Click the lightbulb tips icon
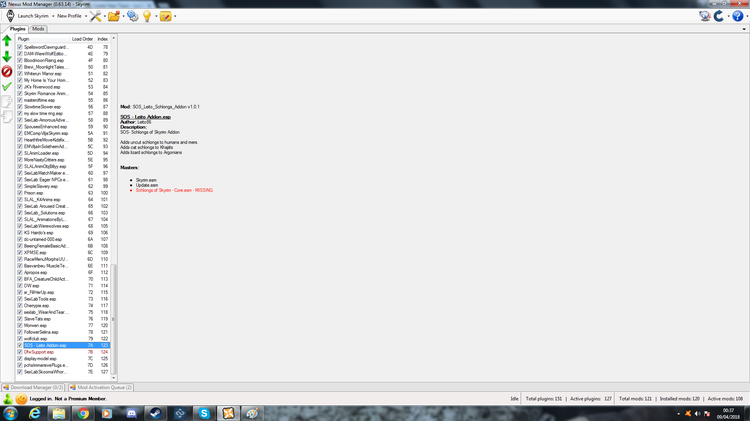 coord(147,16)
